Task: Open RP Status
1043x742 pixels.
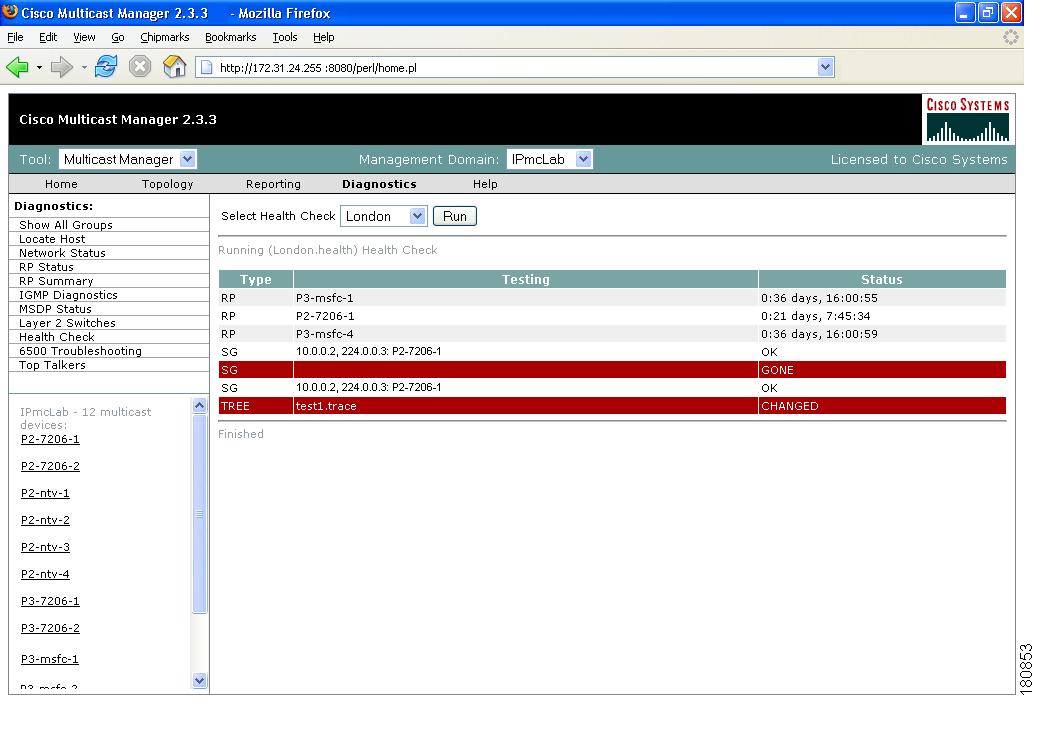Action: [46, 267]
